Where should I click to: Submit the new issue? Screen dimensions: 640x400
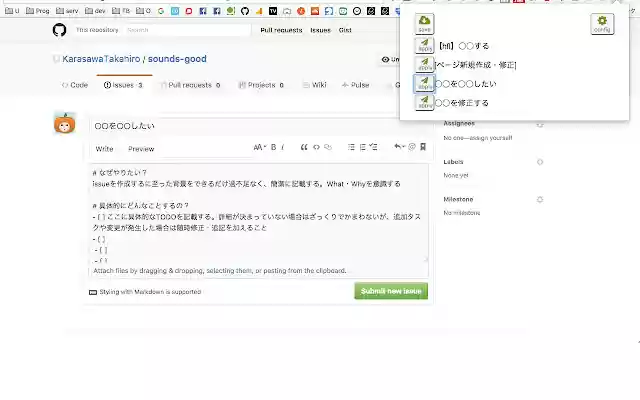(391, 291)
